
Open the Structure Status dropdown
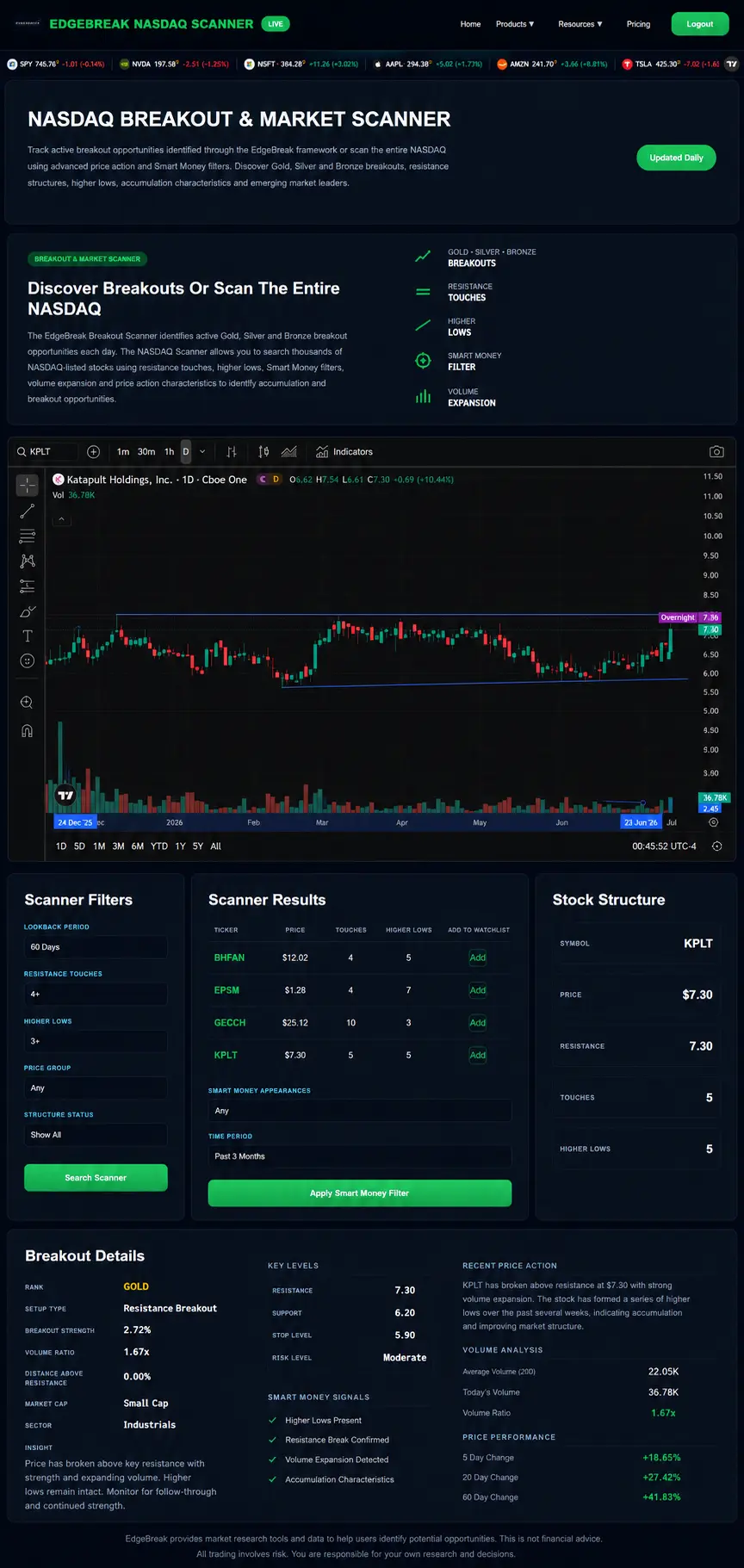click(x=96, y=1135)
